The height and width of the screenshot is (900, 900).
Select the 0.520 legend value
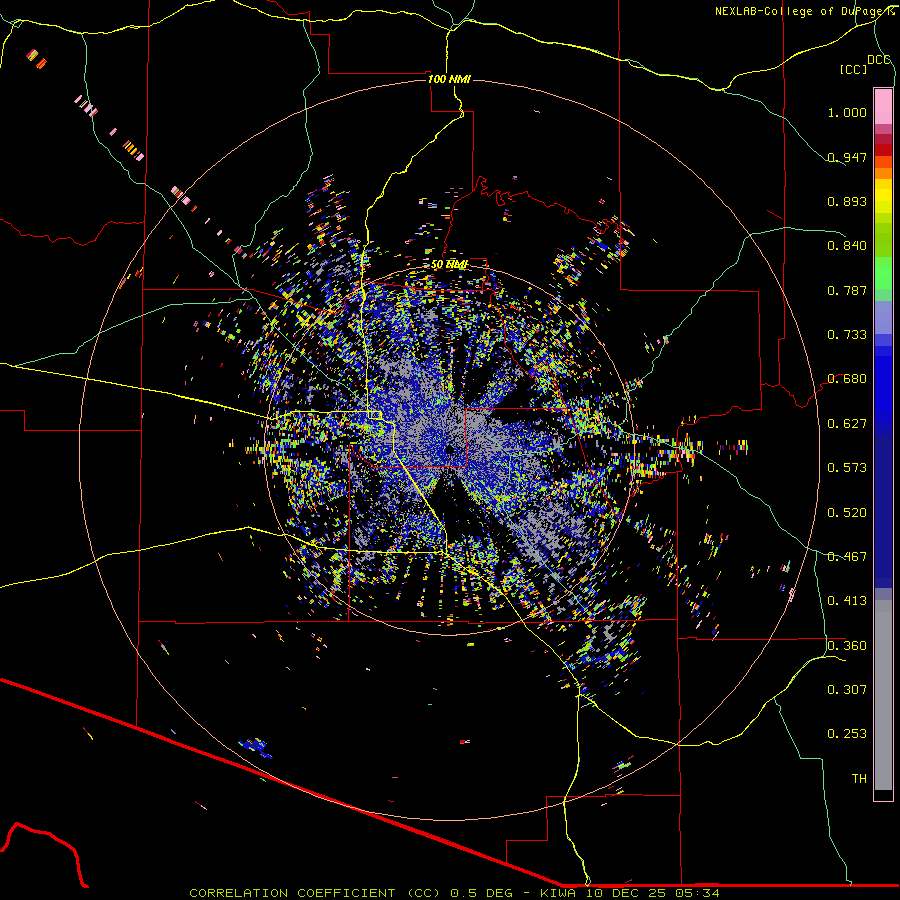847,513
